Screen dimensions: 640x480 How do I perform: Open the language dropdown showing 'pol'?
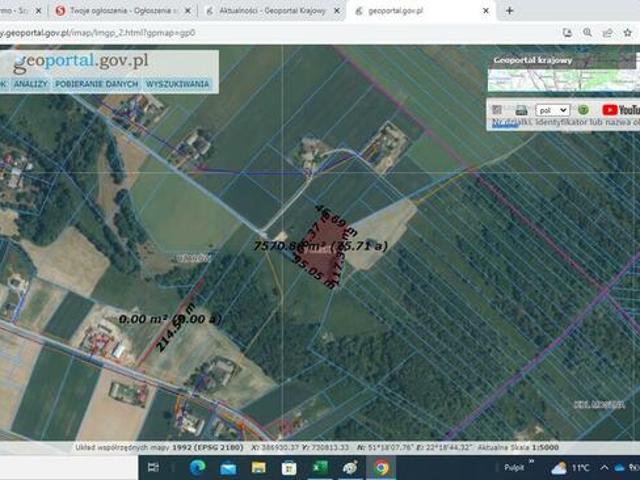point(552,110)
